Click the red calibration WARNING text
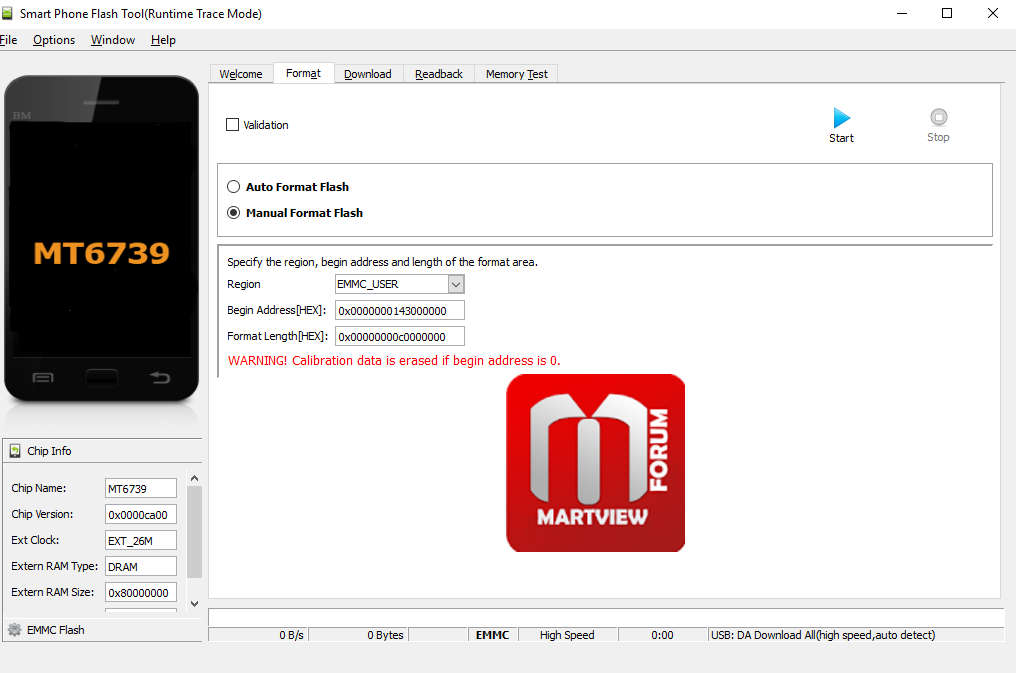This screenshot has height=673, width=1016. click(394, 361)
